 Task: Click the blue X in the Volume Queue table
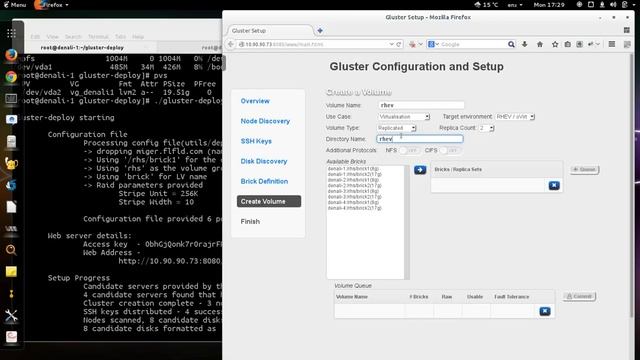point(545,311)
